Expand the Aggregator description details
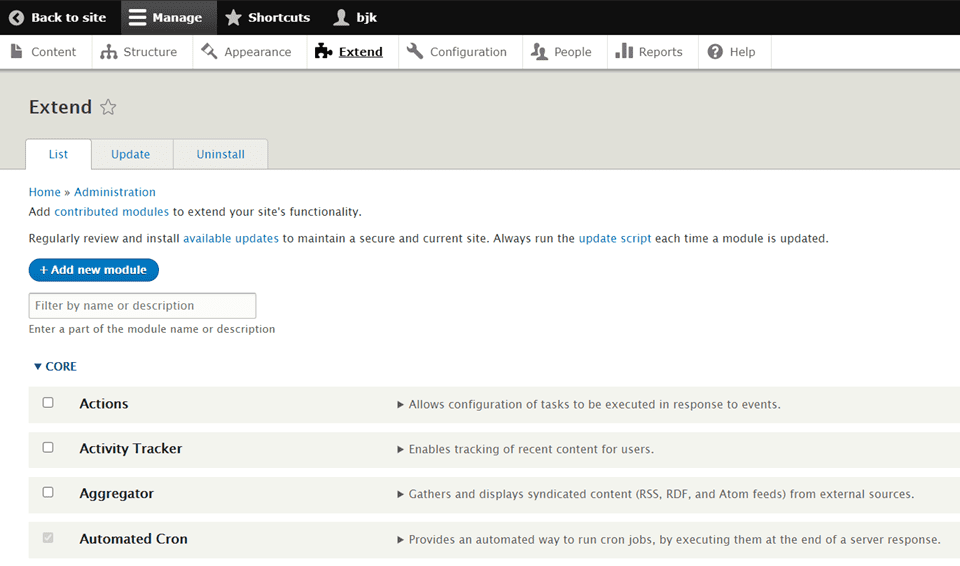 pyautogui.click(x=400, y=494)
